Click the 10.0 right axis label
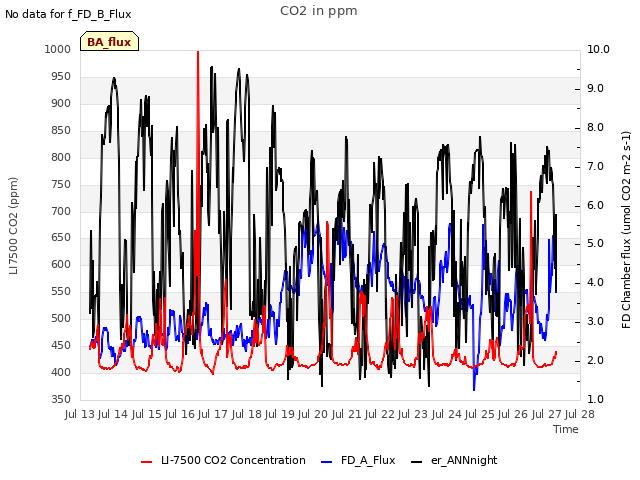This screenshot has height=480, width=640. point(598,49)
